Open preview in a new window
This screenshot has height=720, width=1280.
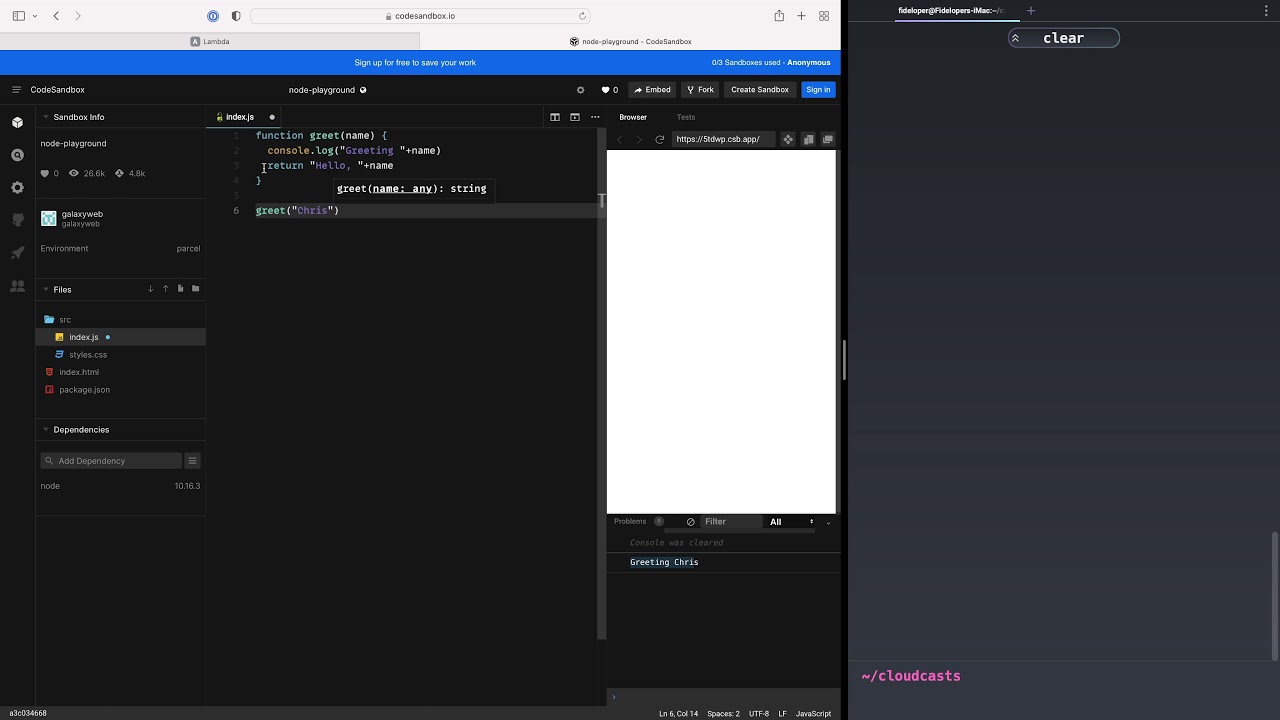pos(827,139)
